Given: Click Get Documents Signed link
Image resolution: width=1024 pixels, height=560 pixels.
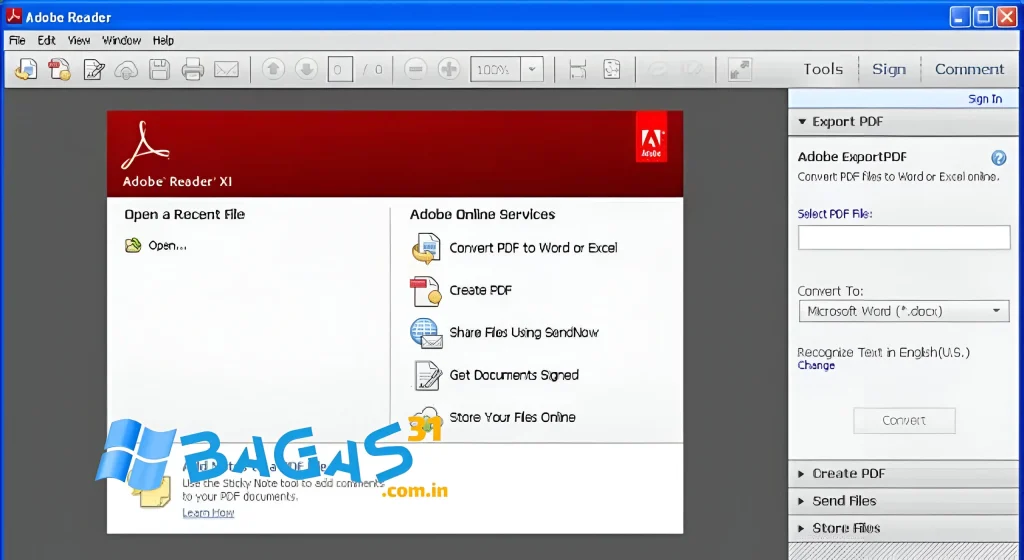Looking at the screenshot, I should 514,375.
